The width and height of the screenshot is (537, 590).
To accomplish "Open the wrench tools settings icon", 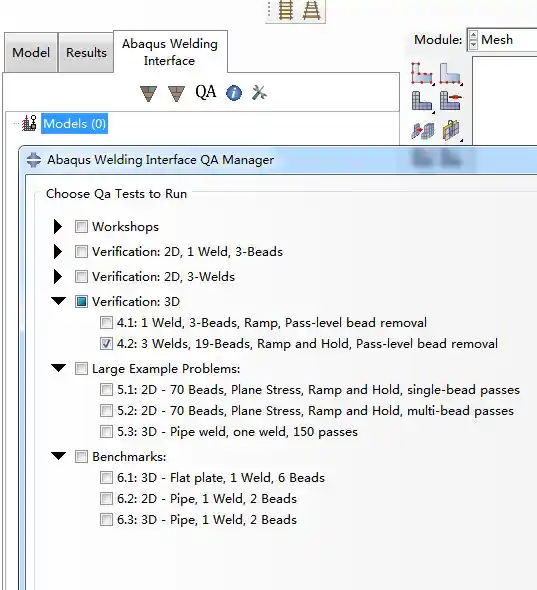I will click(259, 93).
